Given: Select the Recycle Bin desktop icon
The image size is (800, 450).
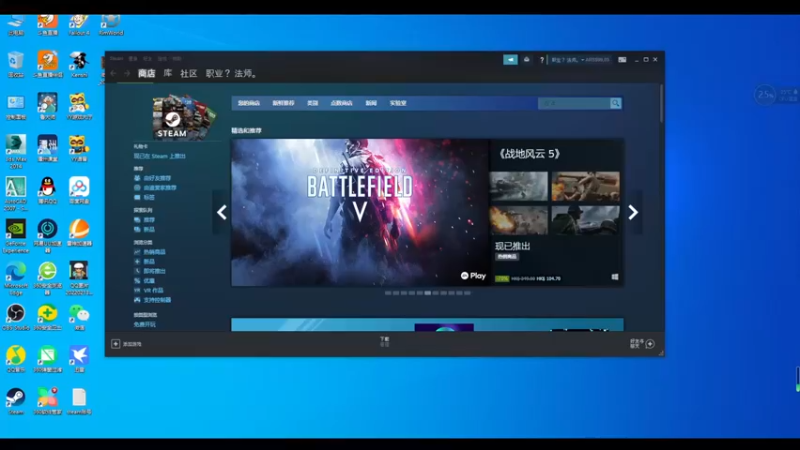Looking at the screenshot, I should tap(16, 64).
